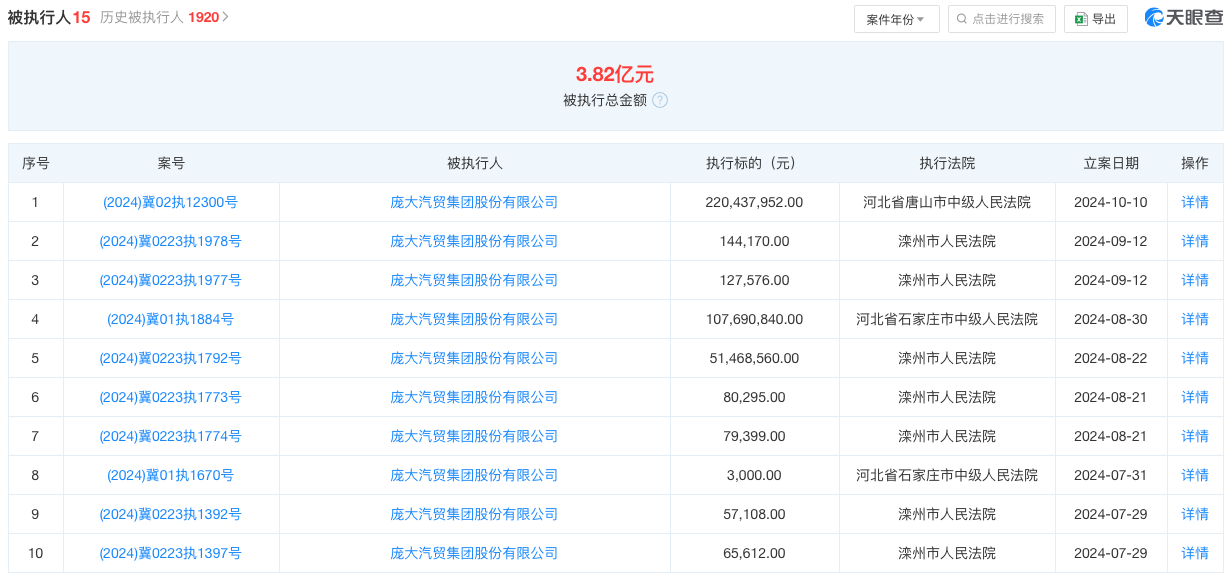Click 河北省唐山市中级人民法院 cell

pyautogui.click(x=947, y=202)
